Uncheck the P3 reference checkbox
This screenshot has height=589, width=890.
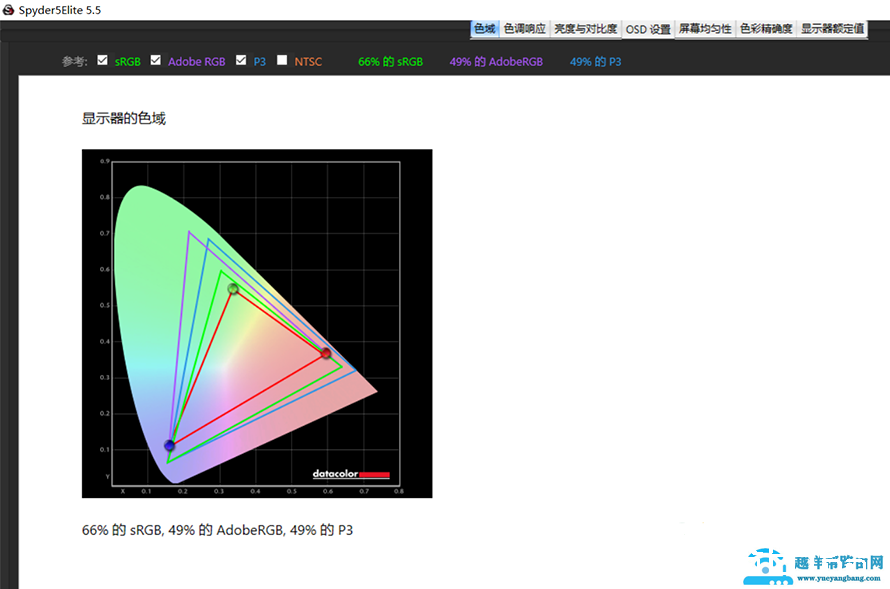pyautogui.click(x=241, y=60)
